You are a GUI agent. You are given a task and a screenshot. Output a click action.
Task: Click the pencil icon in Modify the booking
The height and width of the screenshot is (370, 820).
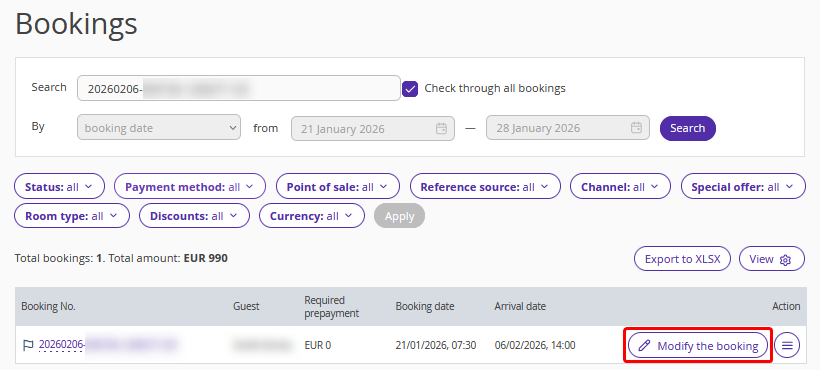[645, 345]
